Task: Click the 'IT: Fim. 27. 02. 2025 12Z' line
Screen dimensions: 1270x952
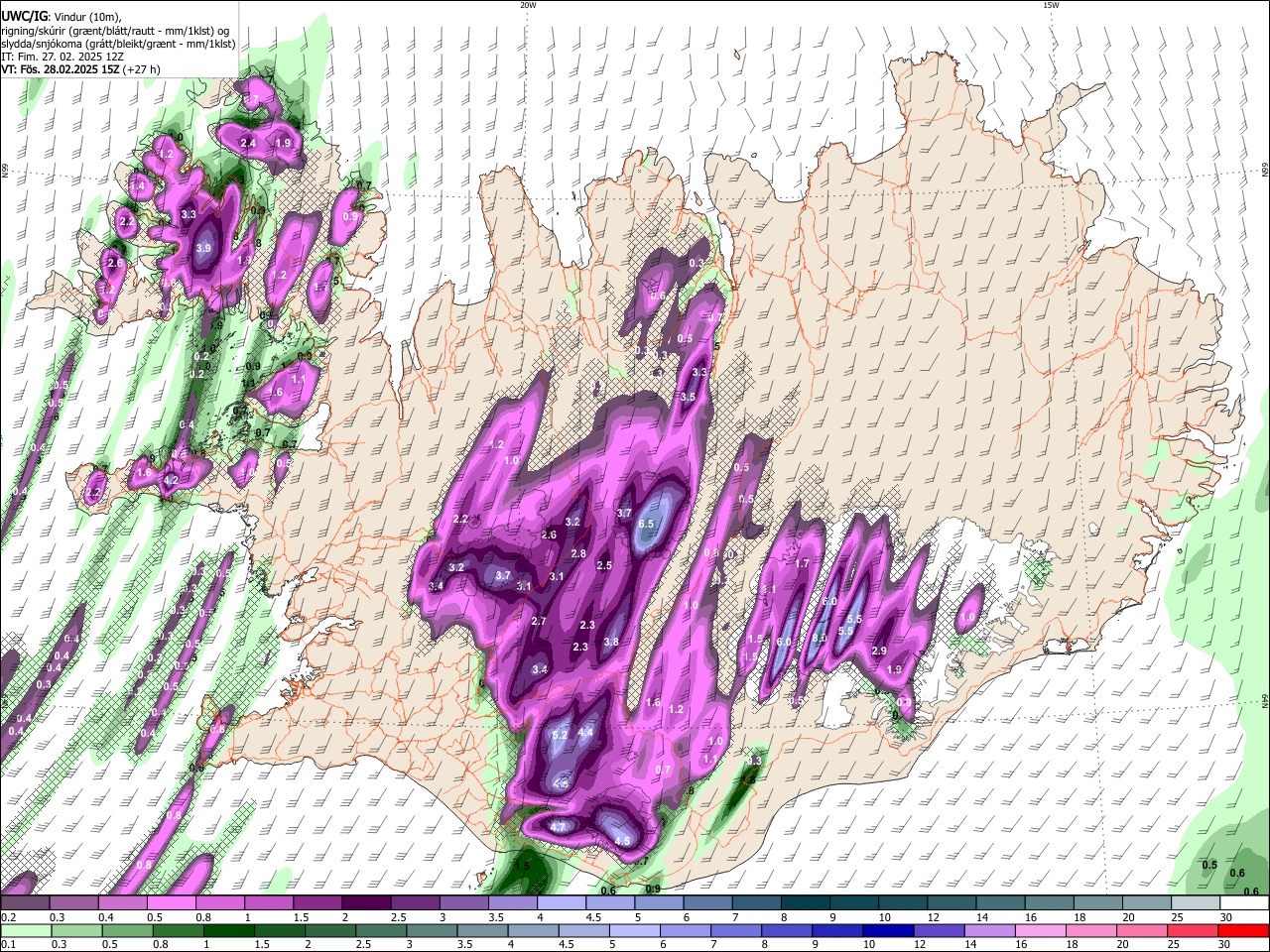Action: [x=62, y=57]
